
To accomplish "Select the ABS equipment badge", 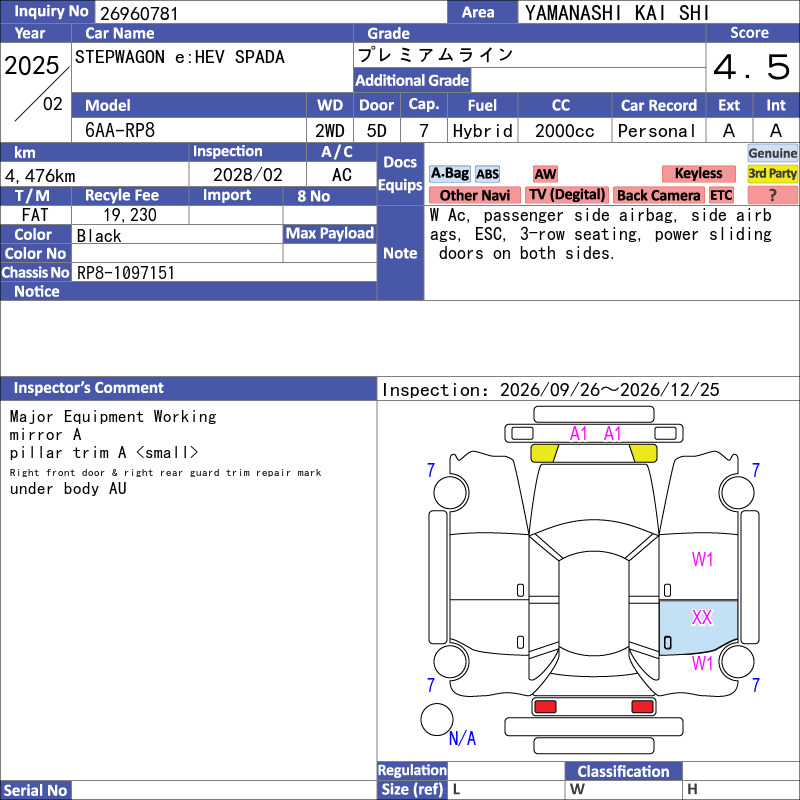I will tap(487, 174).
